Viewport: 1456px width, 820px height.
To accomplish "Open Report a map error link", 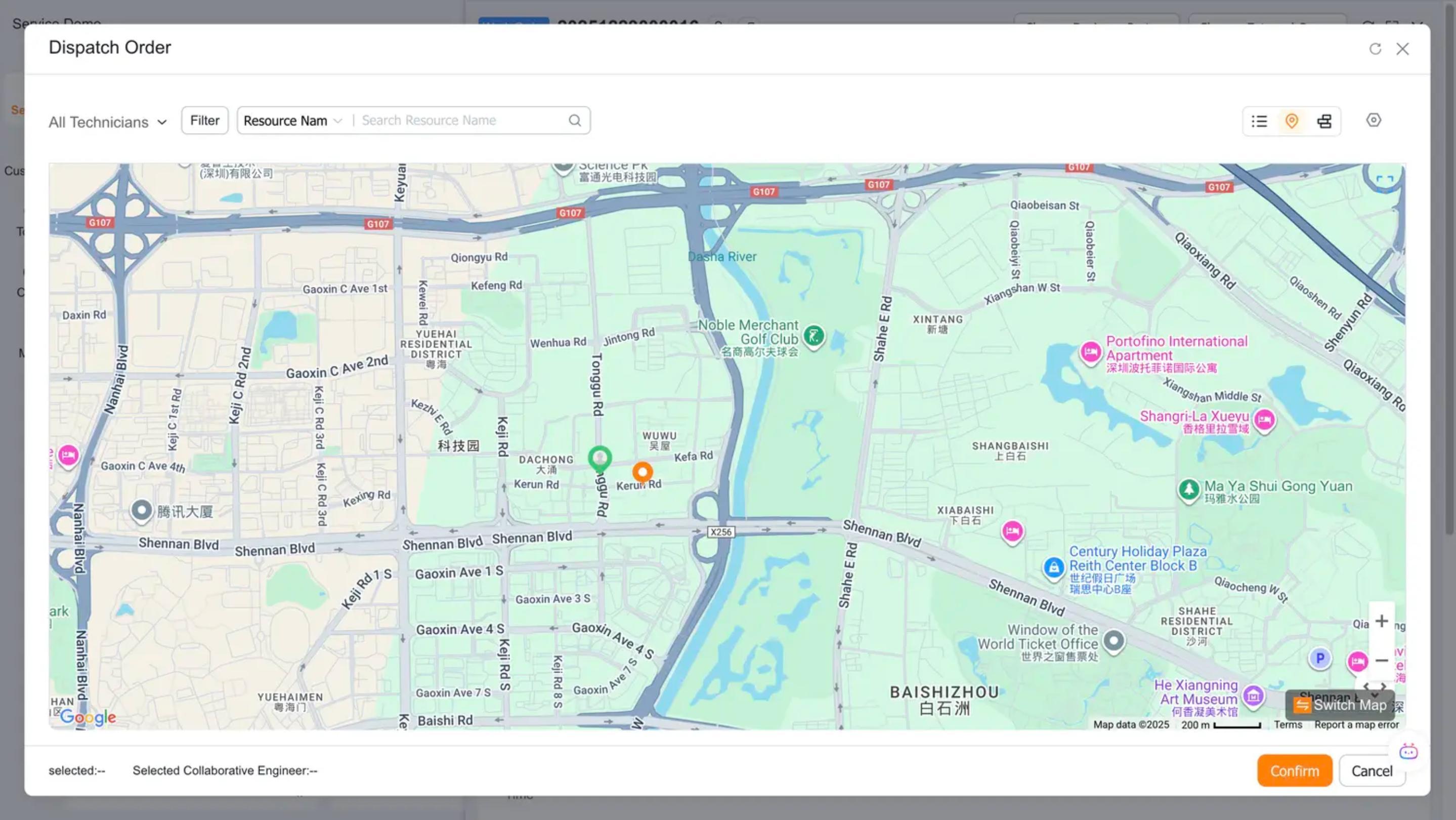I will [1356, 725].
